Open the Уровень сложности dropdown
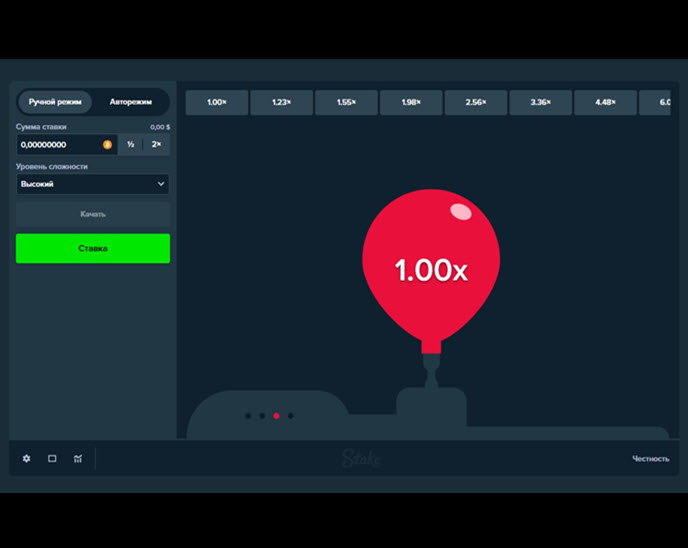The width and height of the screenshot is (688, 548). (x=92, y=184)
